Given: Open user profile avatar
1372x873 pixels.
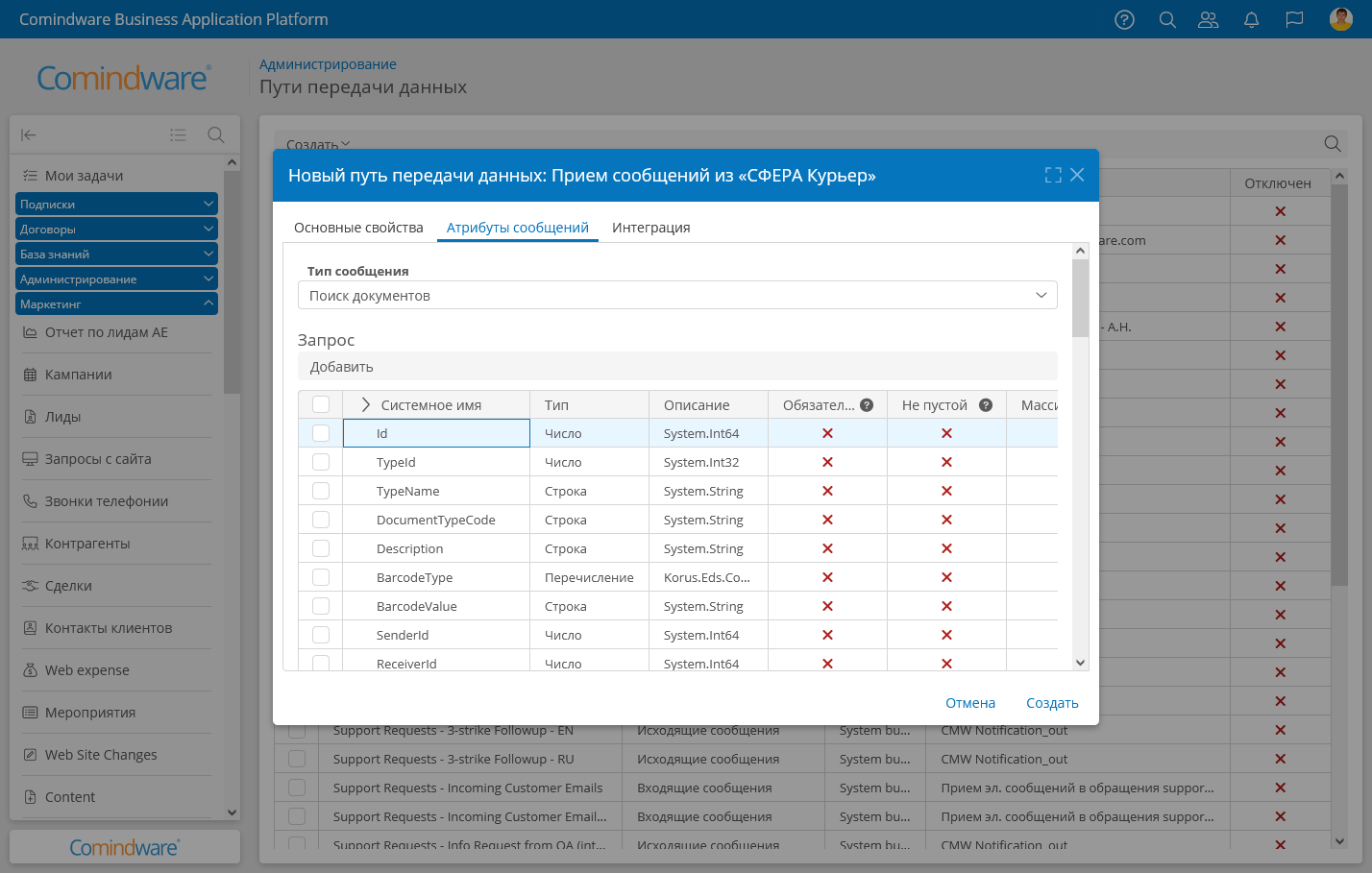Looking at the screenshot, I should coord(1341,19).
